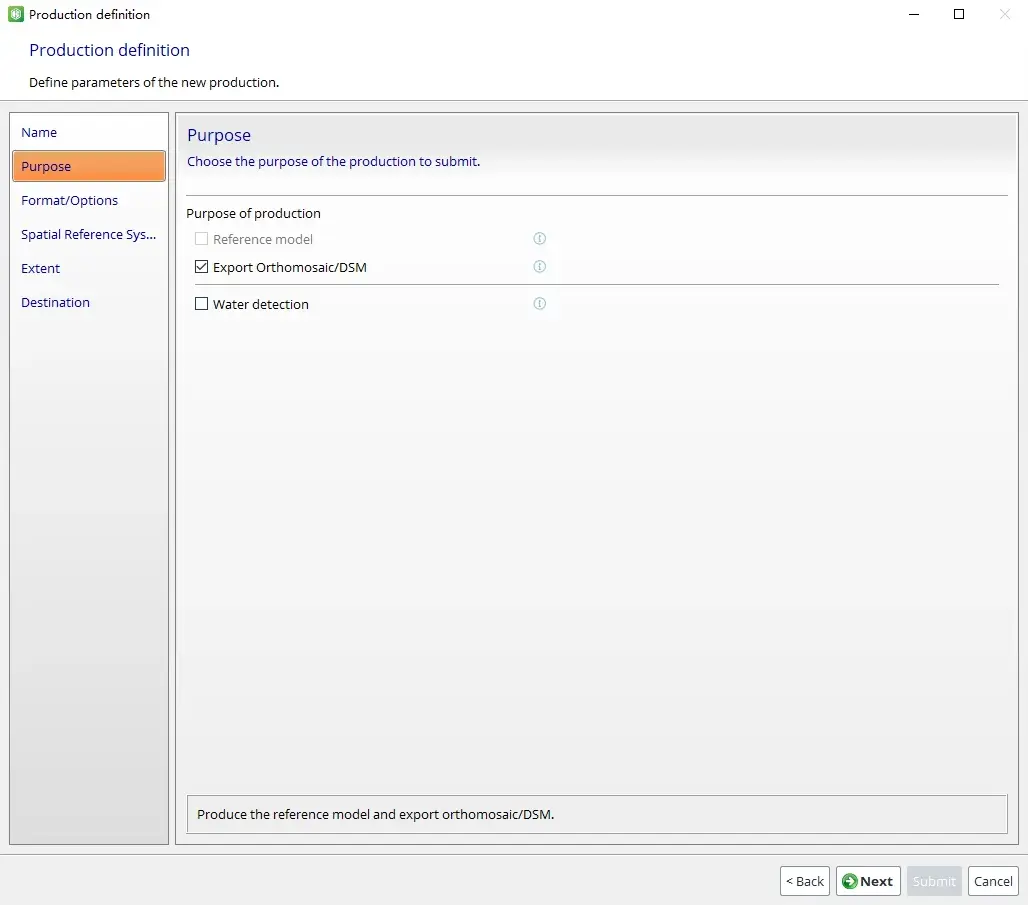Click the 'Define parameters of the new production.' text

point(154,83)
